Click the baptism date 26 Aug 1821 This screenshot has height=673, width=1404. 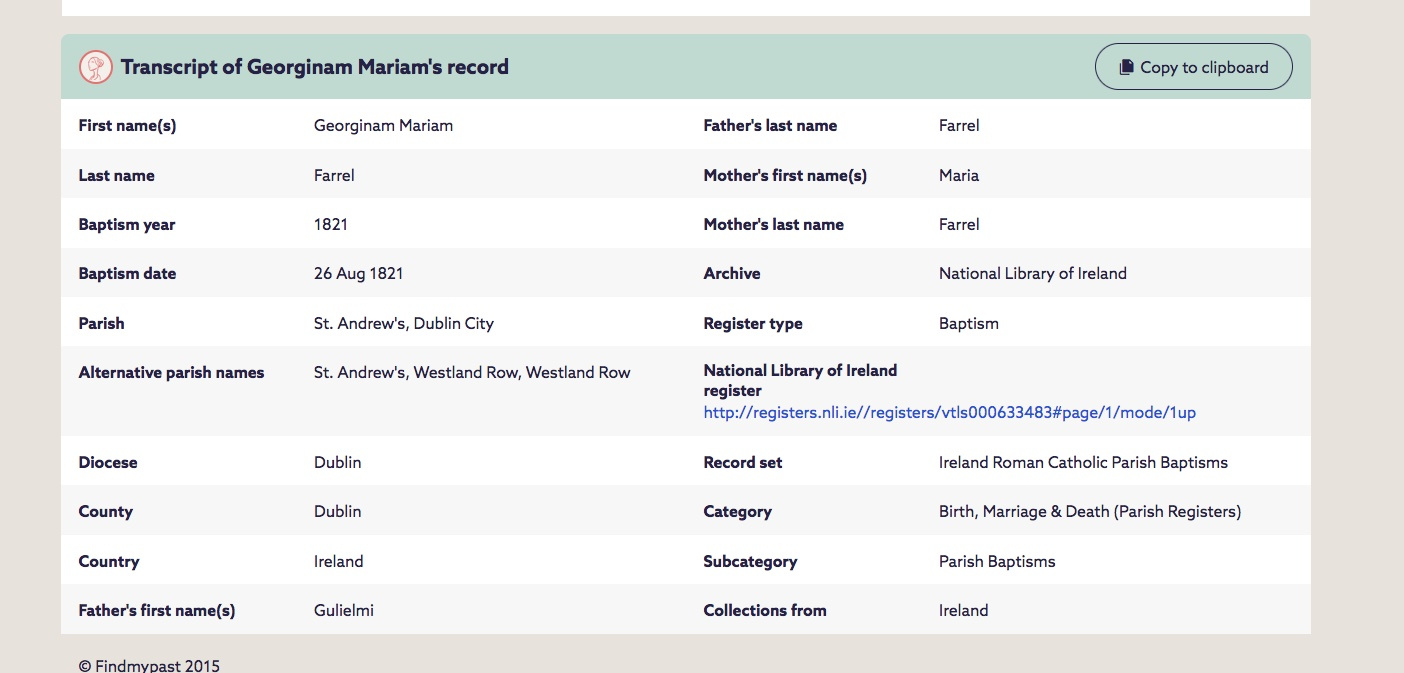358,273
